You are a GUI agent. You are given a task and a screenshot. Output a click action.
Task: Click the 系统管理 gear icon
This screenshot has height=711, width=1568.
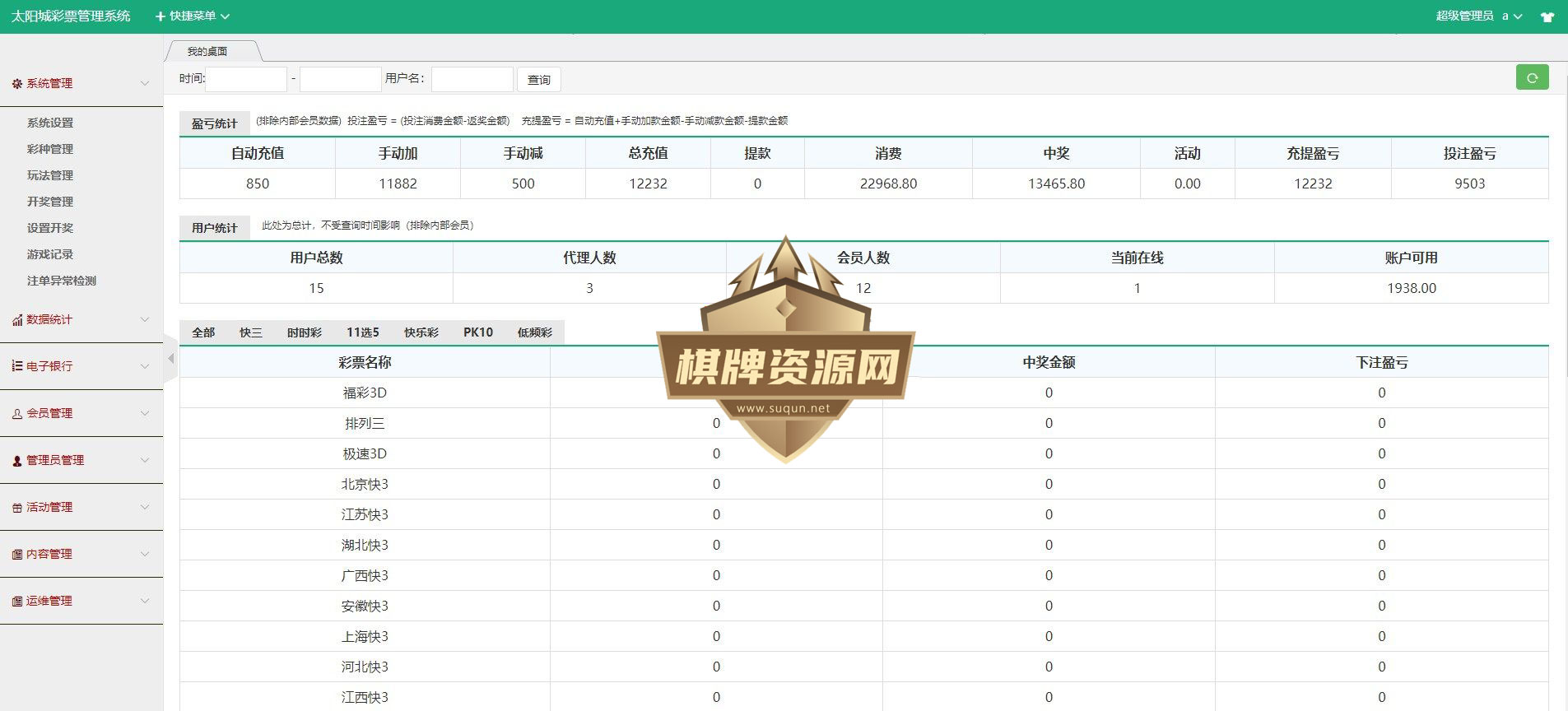pyautogui.click(x=17, y=84)
